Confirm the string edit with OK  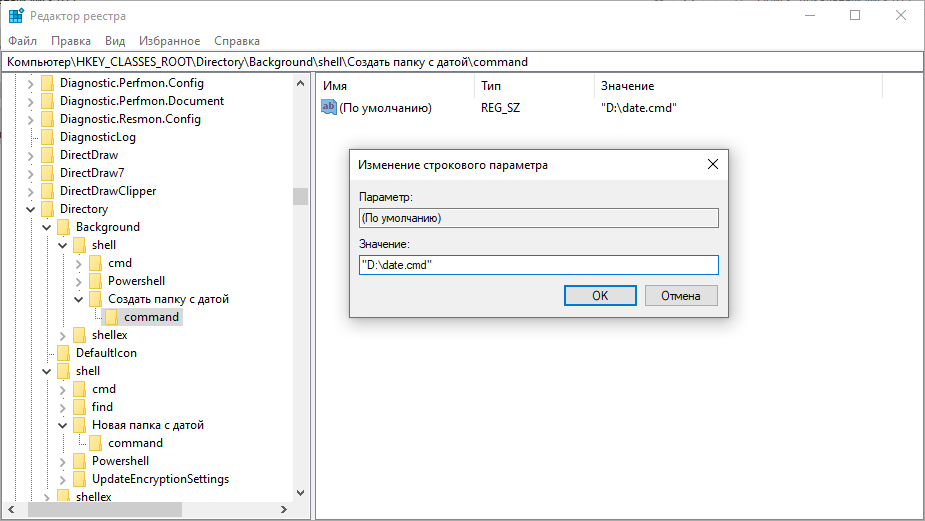pyautogui.click(x=600, y=296)
